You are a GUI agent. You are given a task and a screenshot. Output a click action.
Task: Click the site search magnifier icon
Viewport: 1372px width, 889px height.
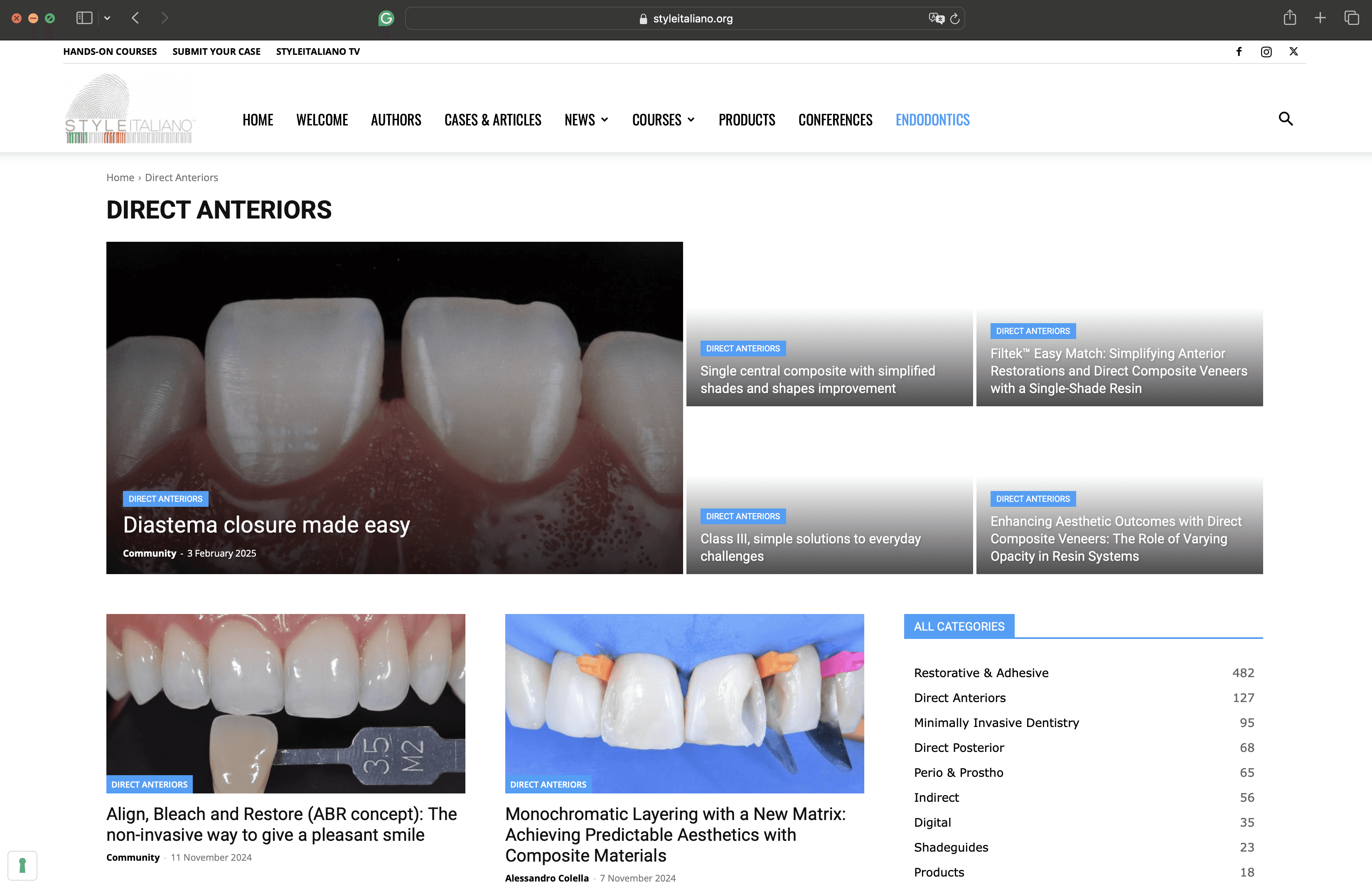pos(1286,119)
